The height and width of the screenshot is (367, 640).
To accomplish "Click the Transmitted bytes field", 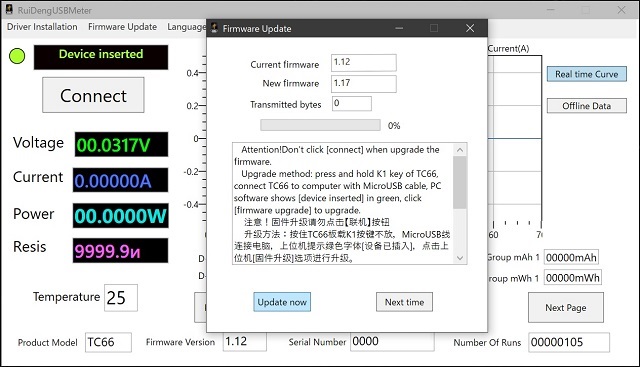I will pos(352,103).
